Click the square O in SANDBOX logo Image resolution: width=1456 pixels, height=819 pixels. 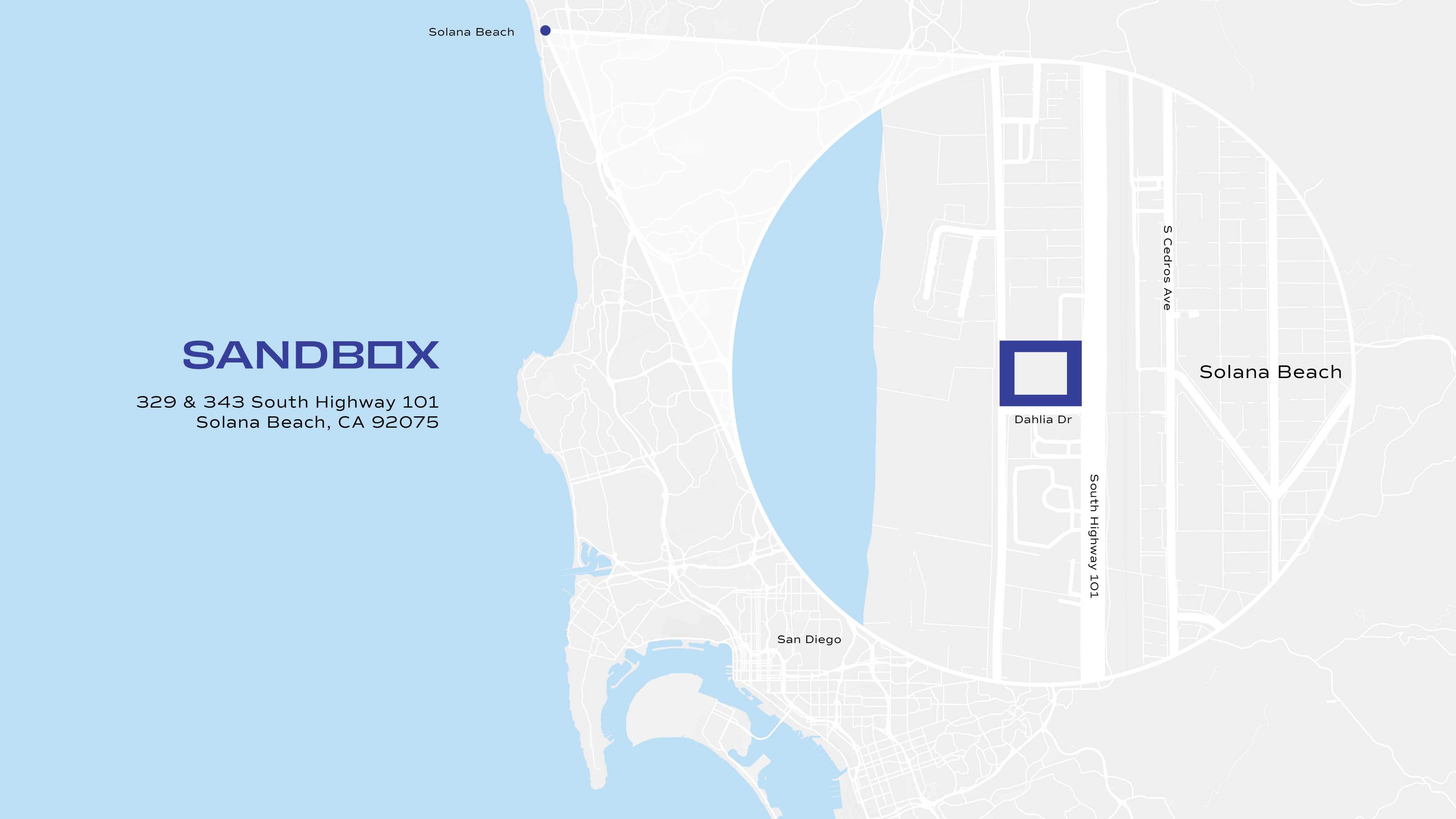[x=386, y=355]
